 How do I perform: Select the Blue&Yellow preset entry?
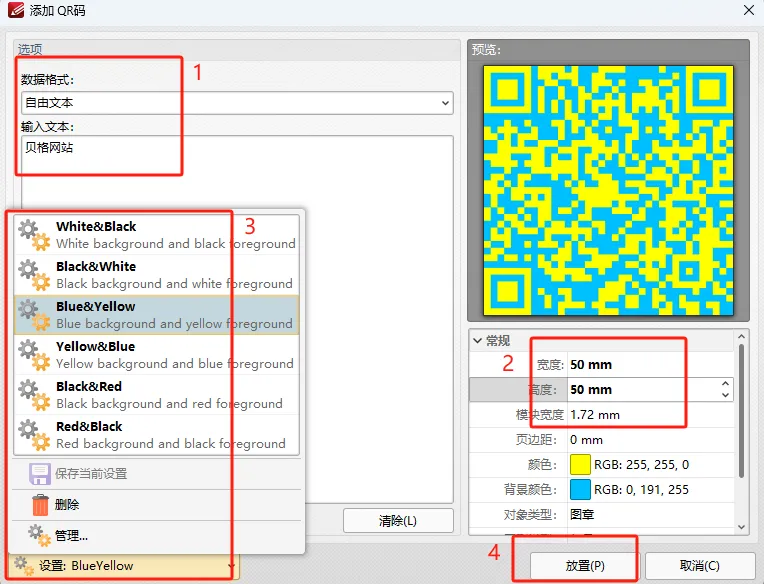click(156, 315)
